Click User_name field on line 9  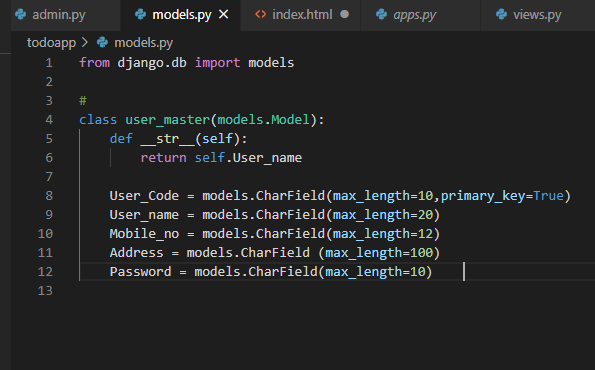tap(144, 215)
